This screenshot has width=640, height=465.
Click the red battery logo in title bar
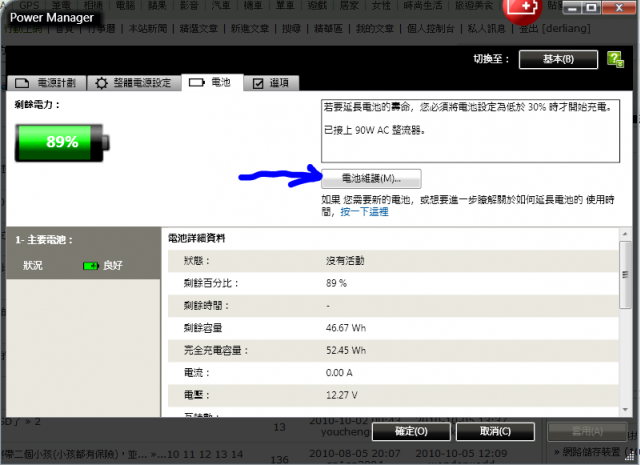(522, 10)
